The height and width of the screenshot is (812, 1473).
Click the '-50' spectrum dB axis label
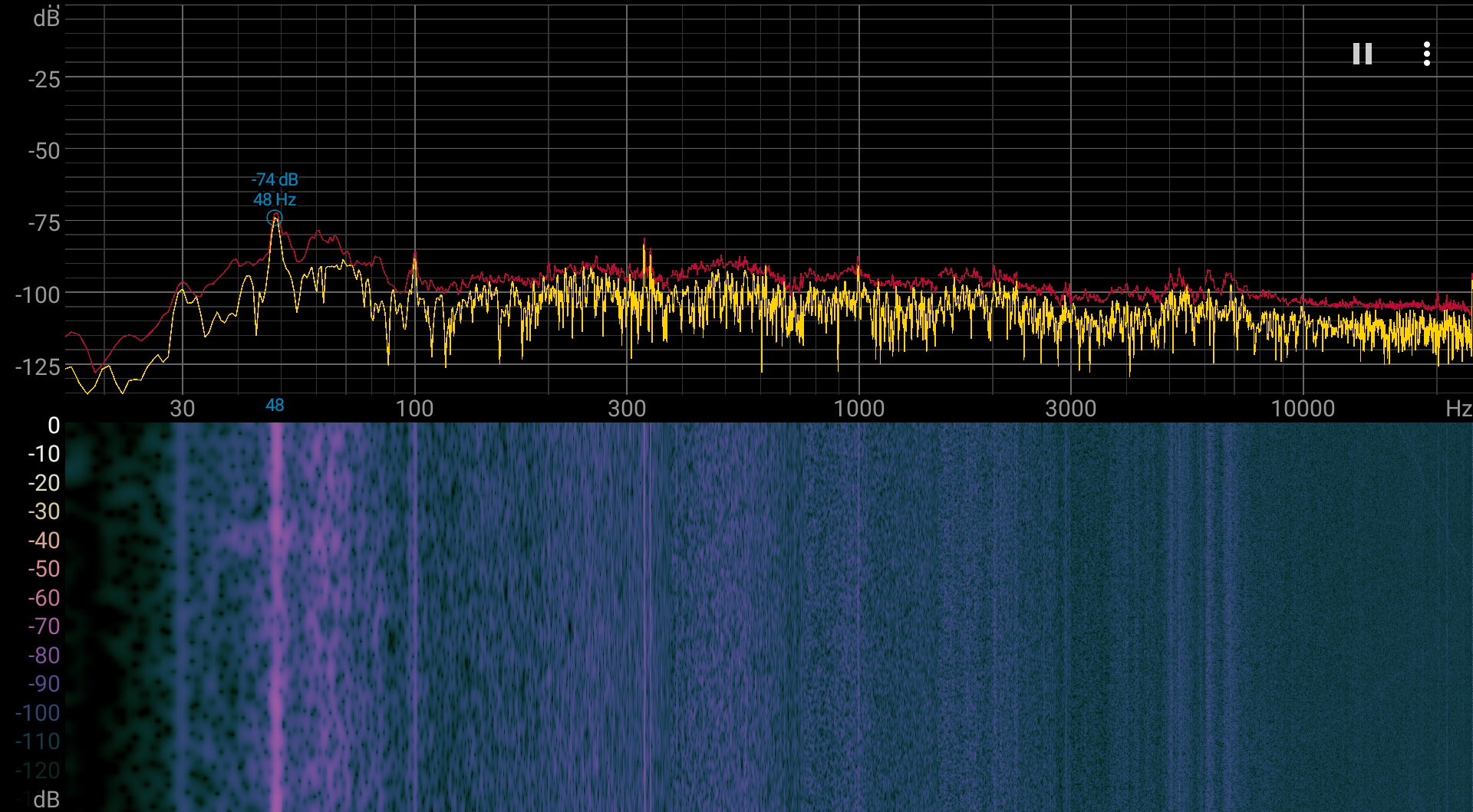44,151
